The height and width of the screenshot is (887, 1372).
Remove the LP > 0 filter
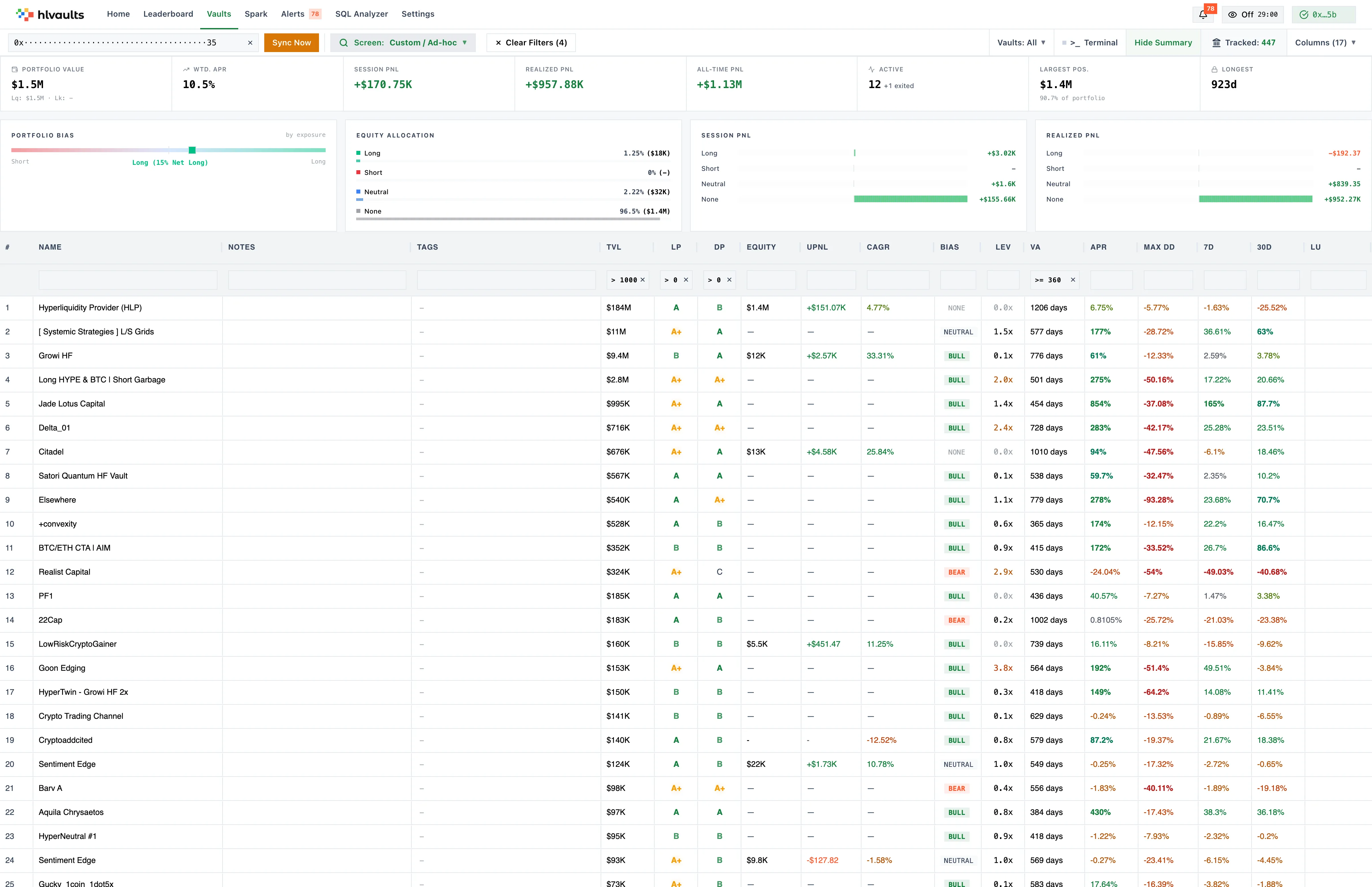coord(686,280)
